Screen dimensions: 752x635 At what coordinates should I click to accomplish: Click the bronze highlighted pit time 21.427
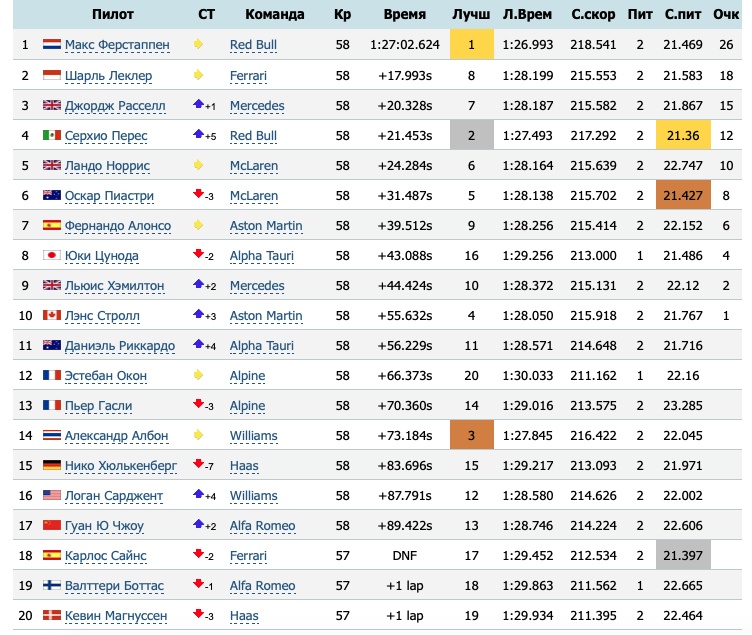tap(683, 195)
